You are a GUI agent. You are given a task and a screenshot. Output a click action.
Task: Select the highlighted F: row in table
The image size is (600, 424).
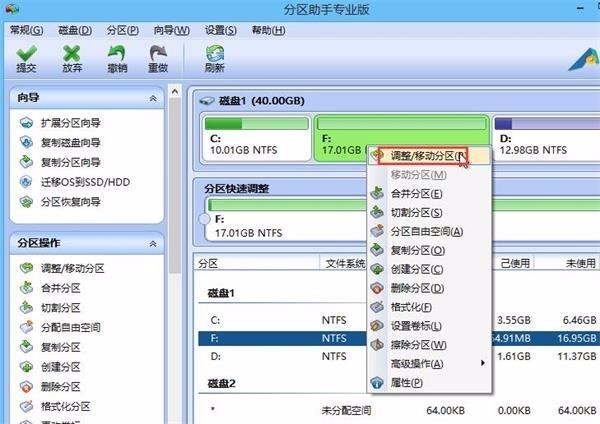[399, 338]
